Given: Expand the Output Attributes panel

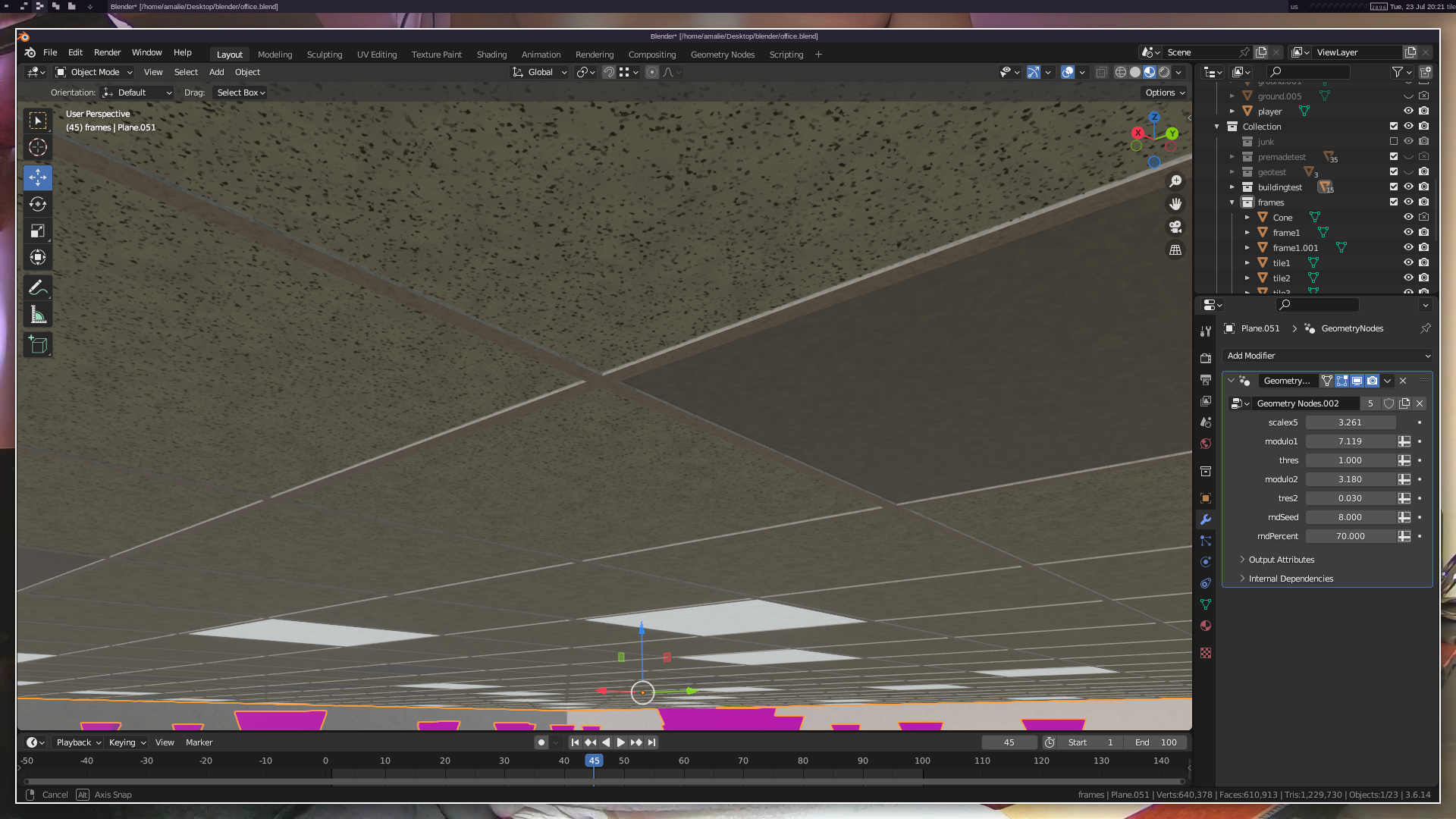Looking at the screenshot, I should [1282, 560].
